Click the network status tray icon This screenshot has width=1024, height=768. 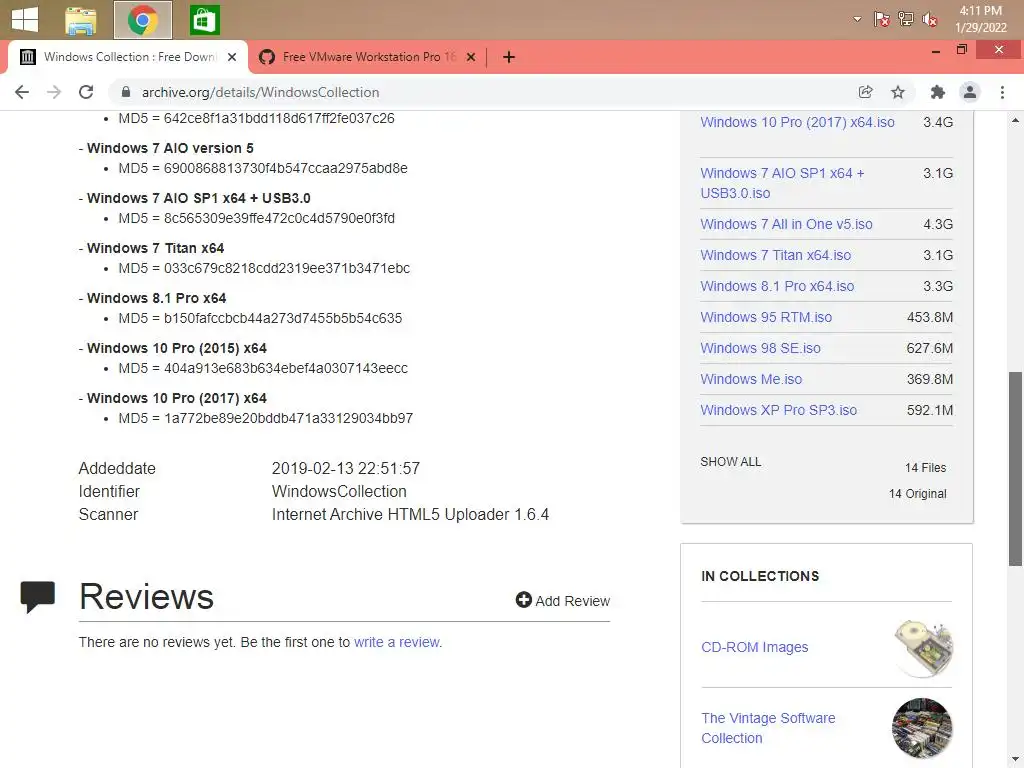pos(906,20)
